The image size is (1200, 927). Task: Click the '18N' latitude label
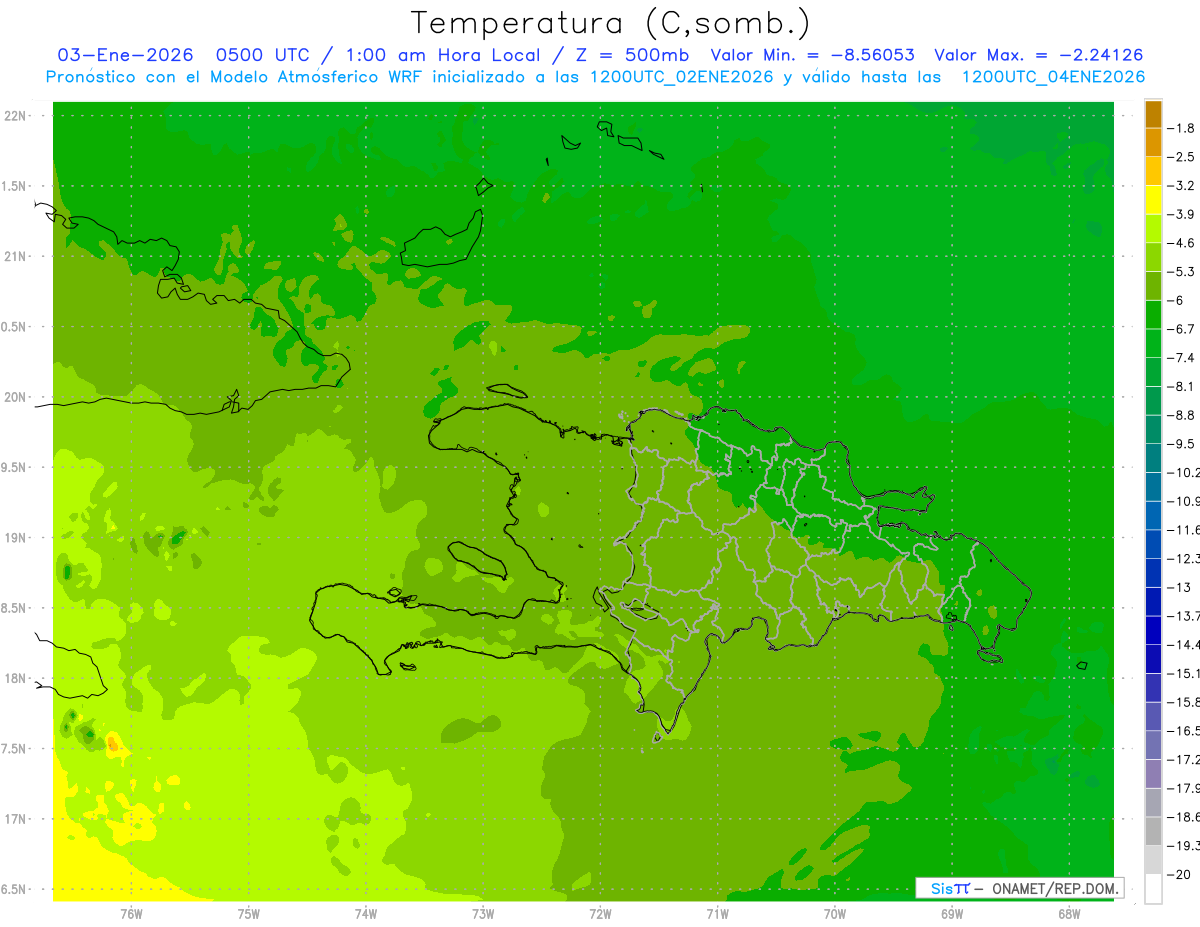tap(14, 678)
